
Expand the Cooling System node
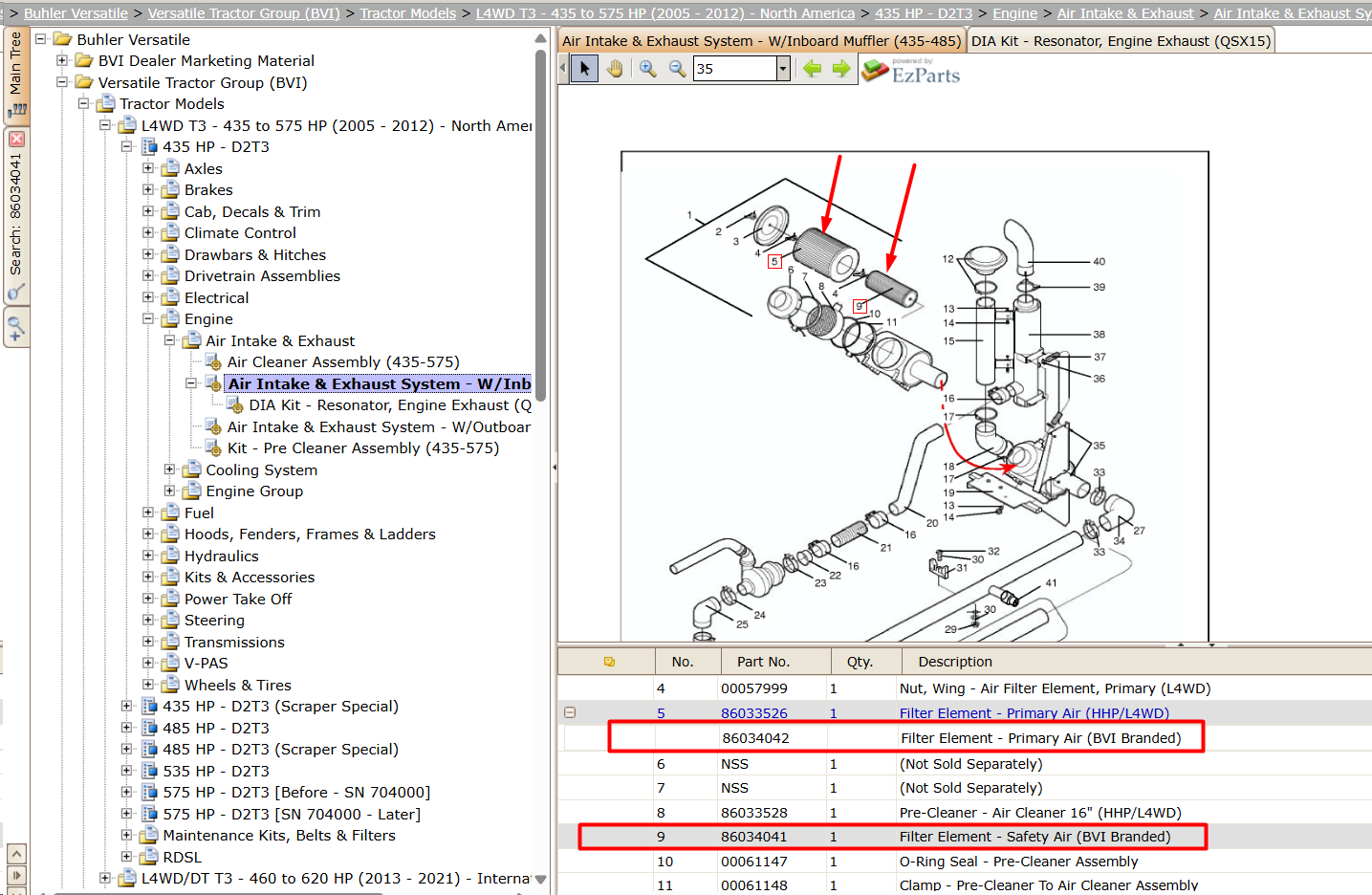point(169,469)
